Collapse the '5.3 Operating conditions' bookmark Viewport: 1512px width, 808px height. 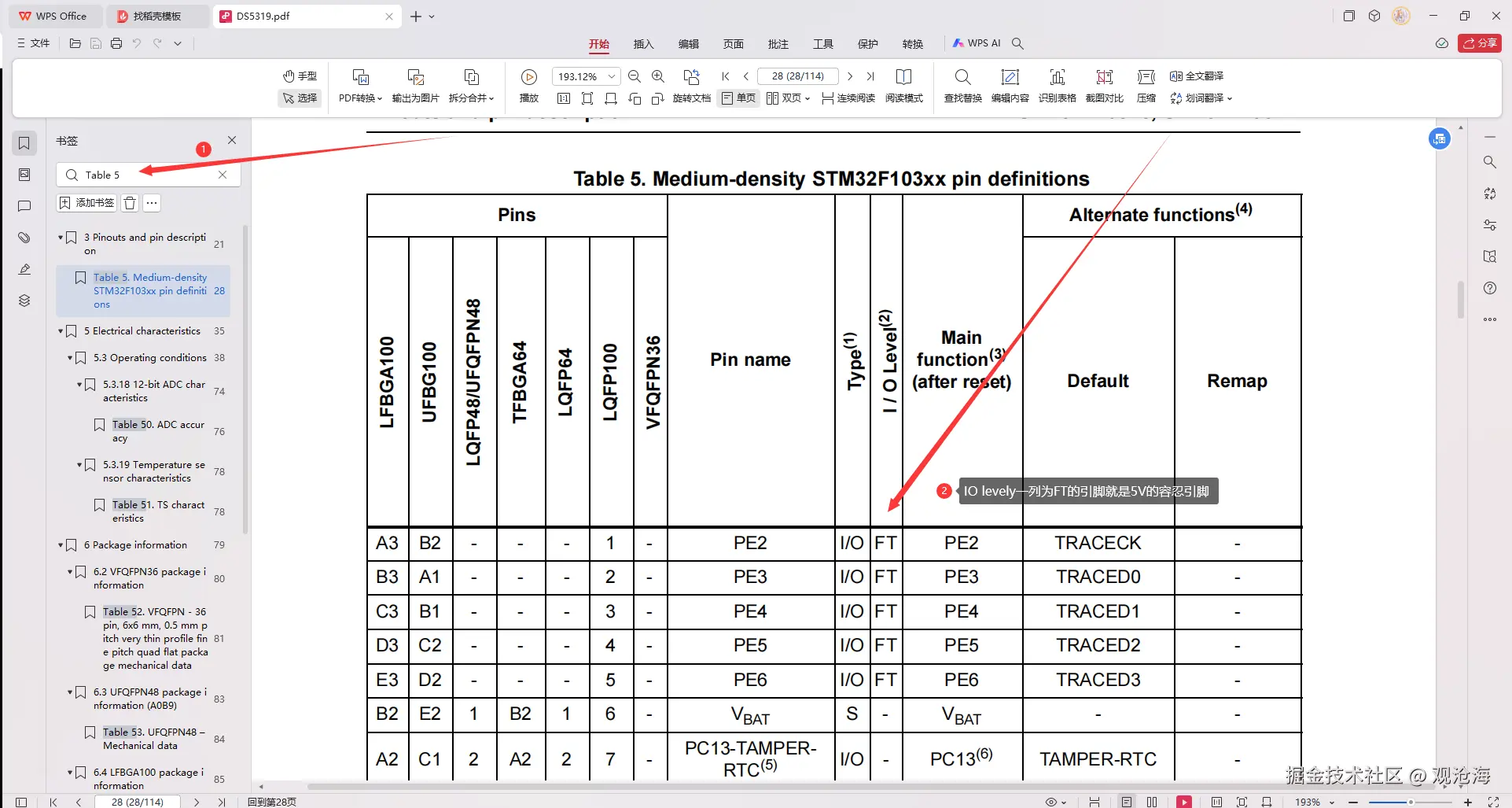[70, 358]
